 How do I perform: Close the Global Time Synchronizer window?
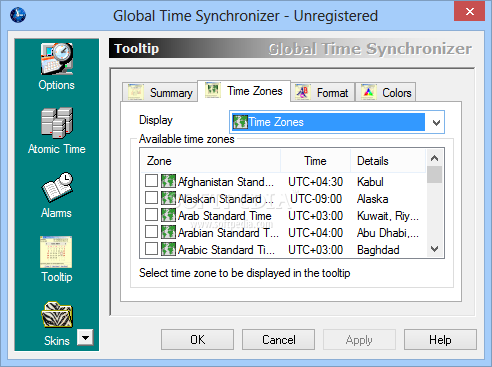click(x=469, y=11)
